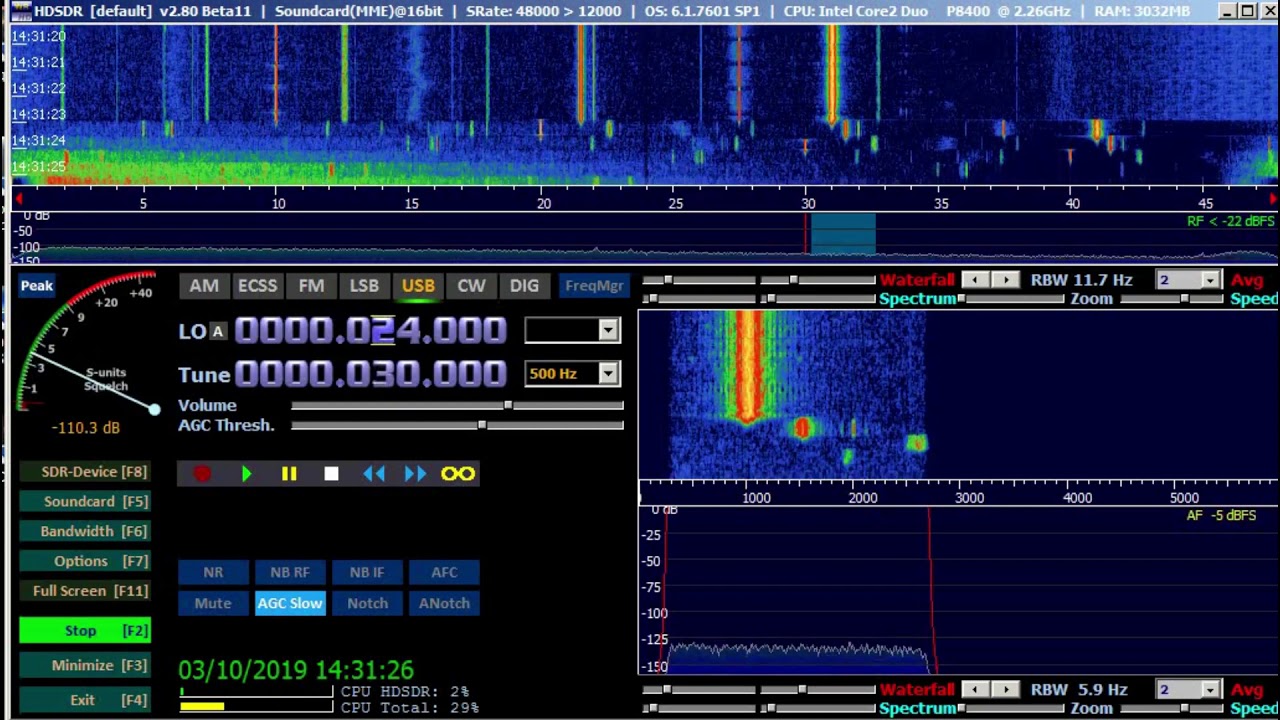Image resolution: width=1280 pixels, height=720 pixels.
Task: Enable NR noise reduction
Action: click(213, 572)
